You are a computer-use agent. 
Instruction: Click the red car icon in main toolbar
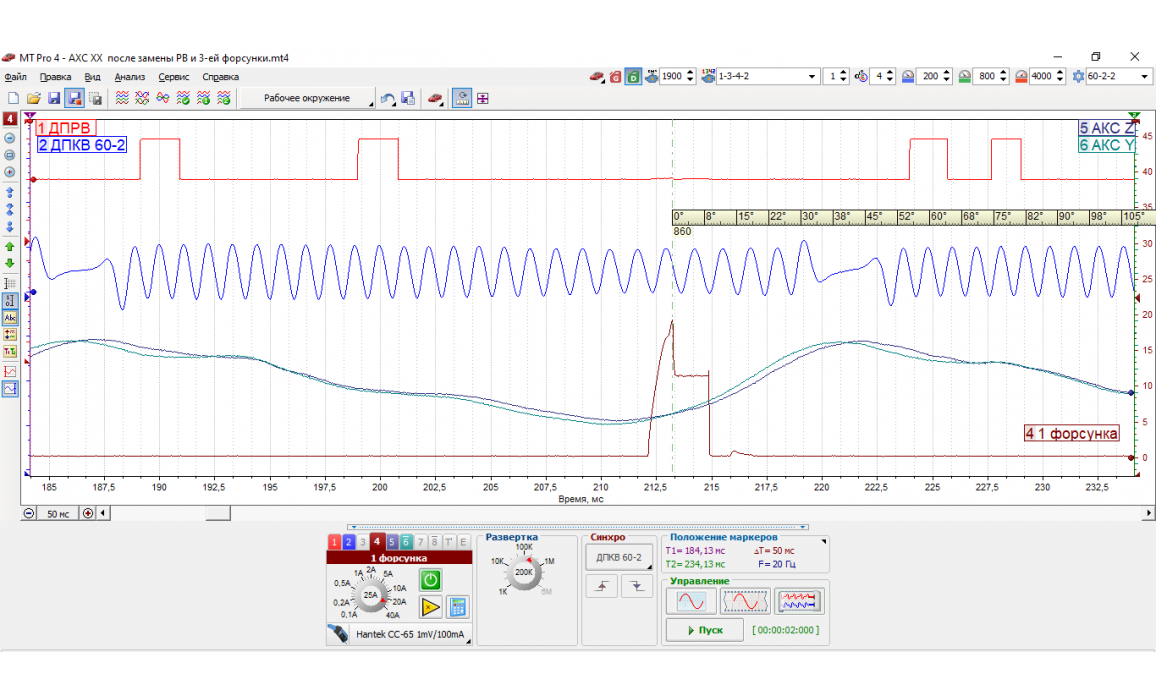(435, 98)
